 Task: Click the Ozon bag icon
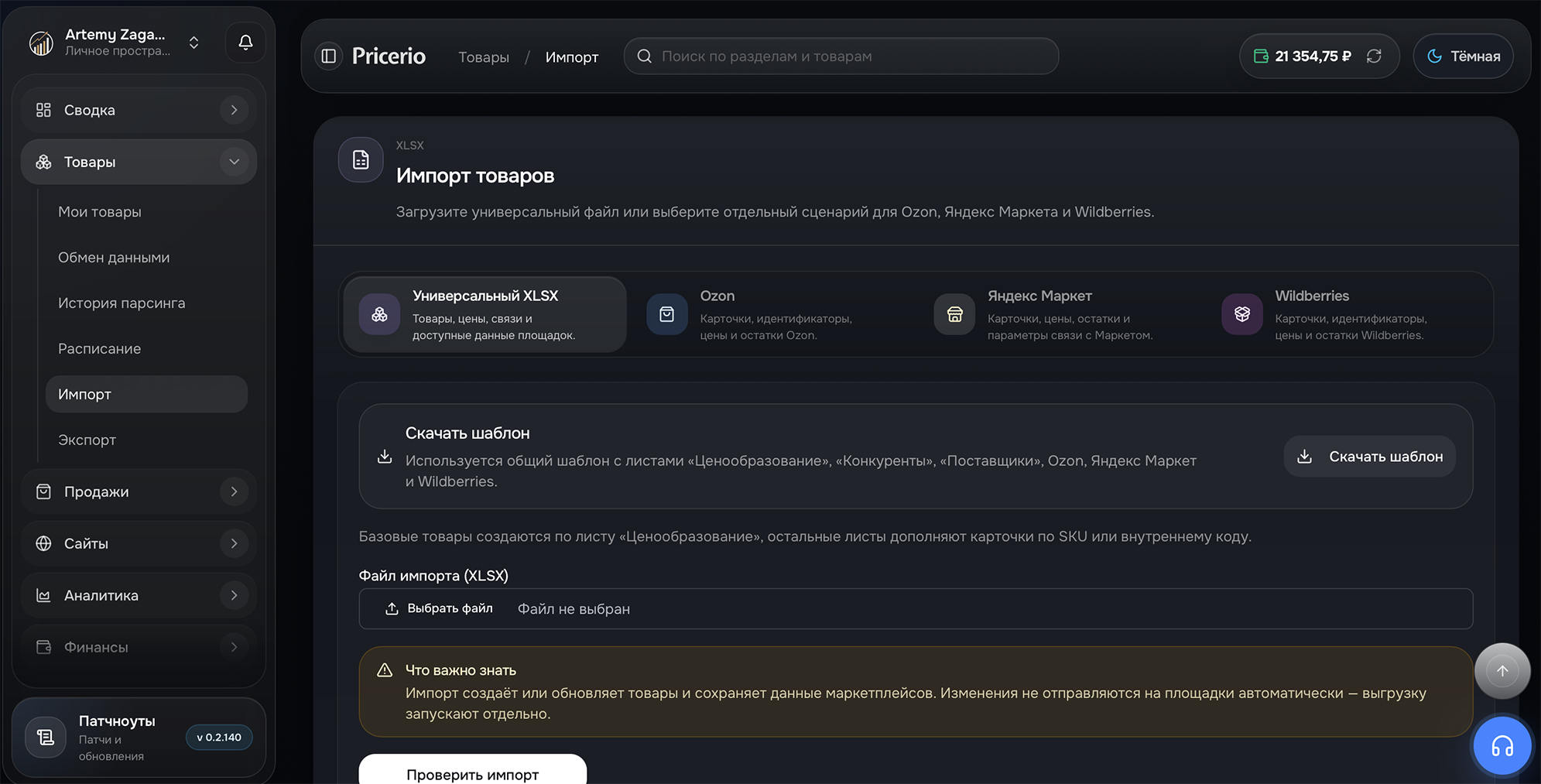click(666, 314)
